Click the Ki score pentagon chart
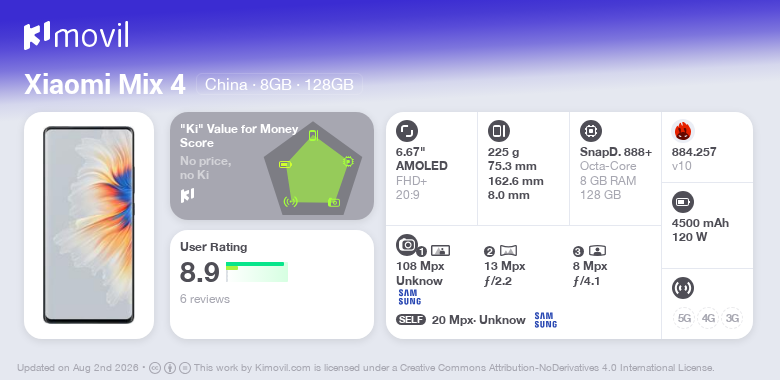Image resolution: width=780 pixels, height=380 pixels. click(x=313, y=168)
